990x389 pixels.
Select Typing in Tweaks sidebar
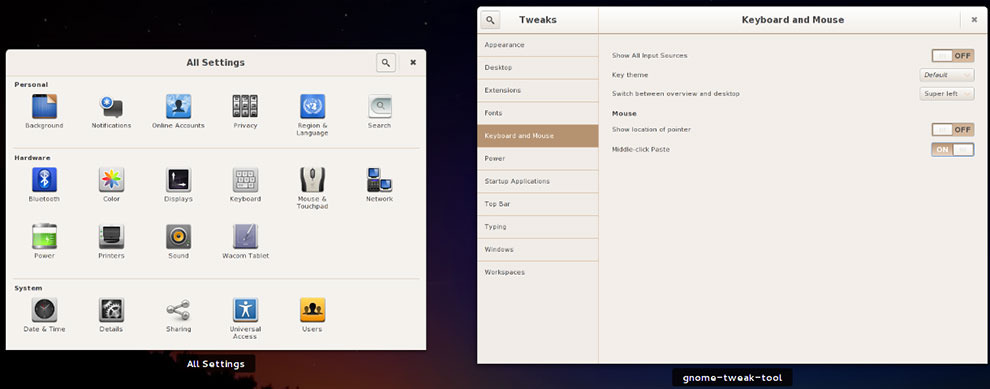[537, 227]
